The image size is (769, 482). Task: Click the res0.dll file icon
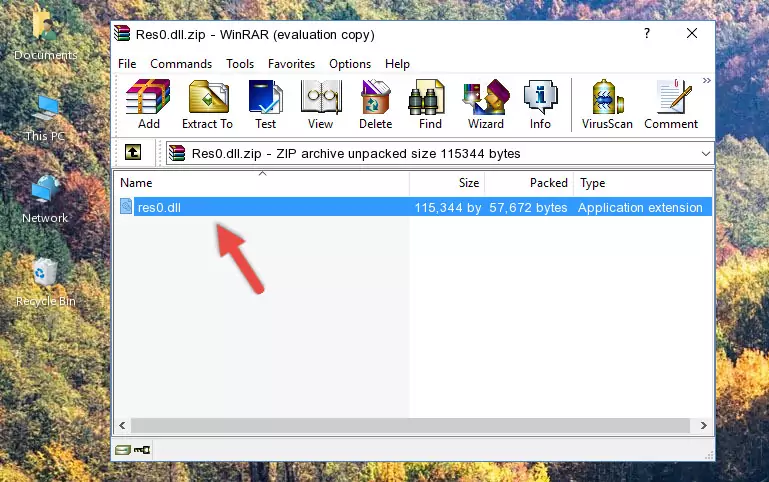(x=126, y=206)
